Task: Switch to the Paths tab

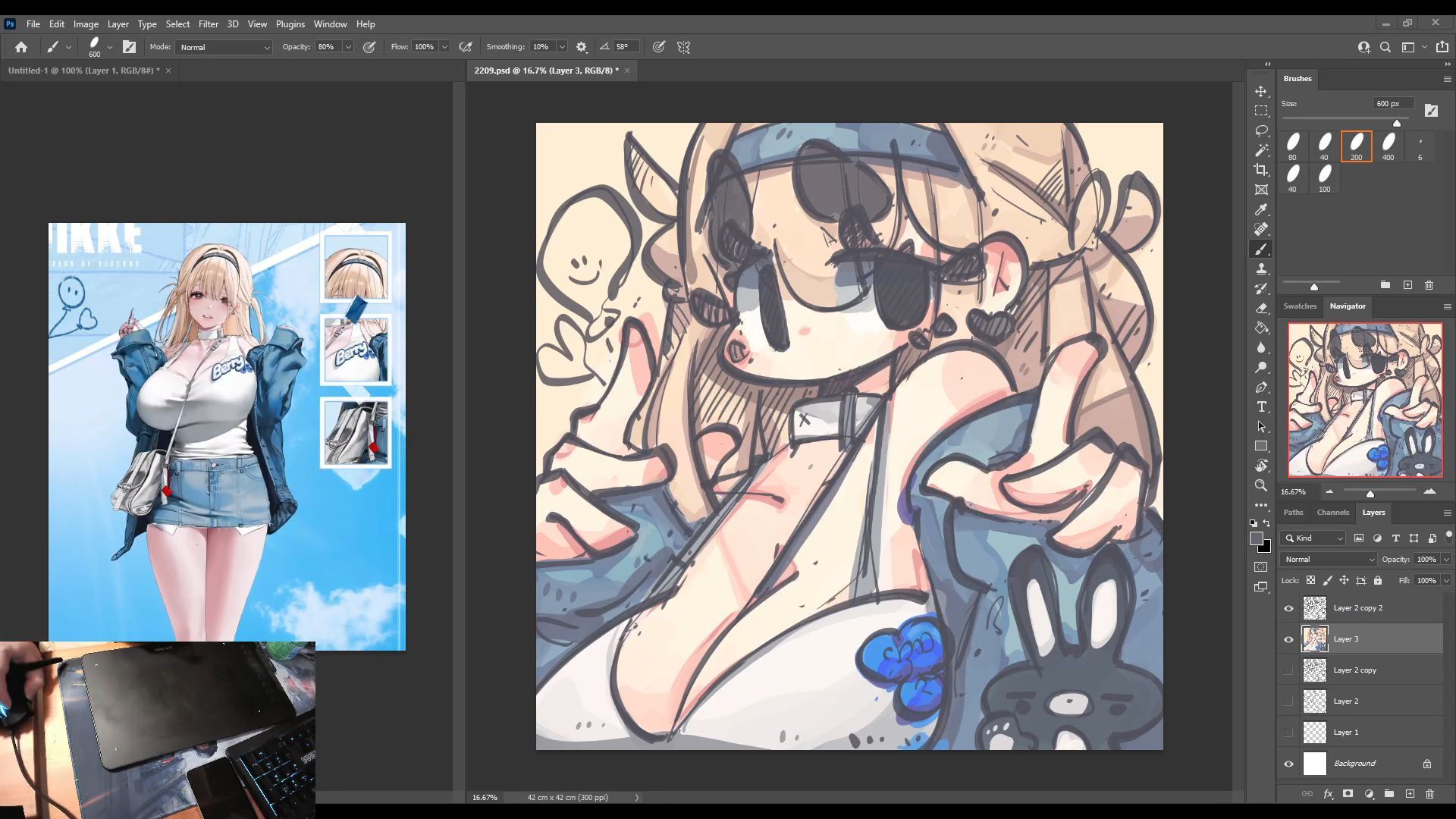Action: click(x=1293, y=513)
